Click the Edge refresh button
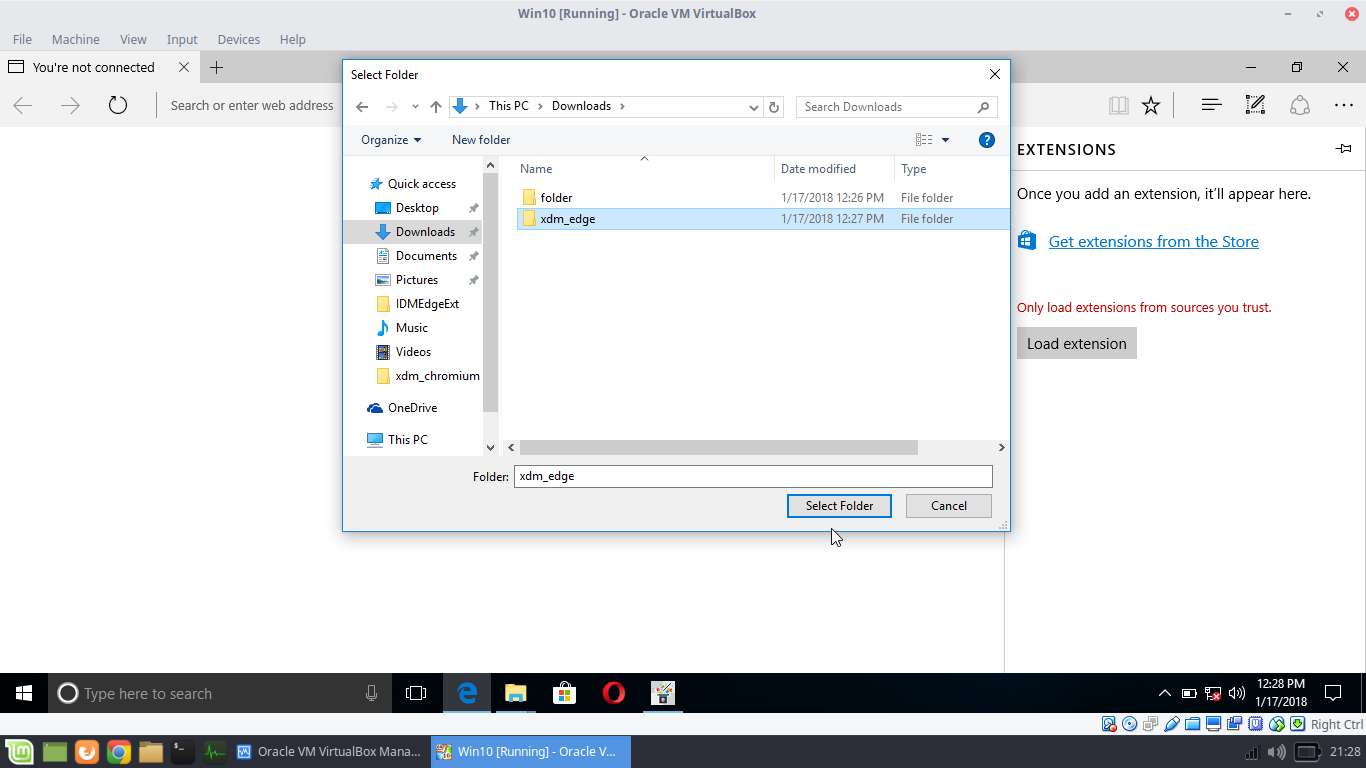Screen dimensions: 1366x768 [x=118, y=105]
